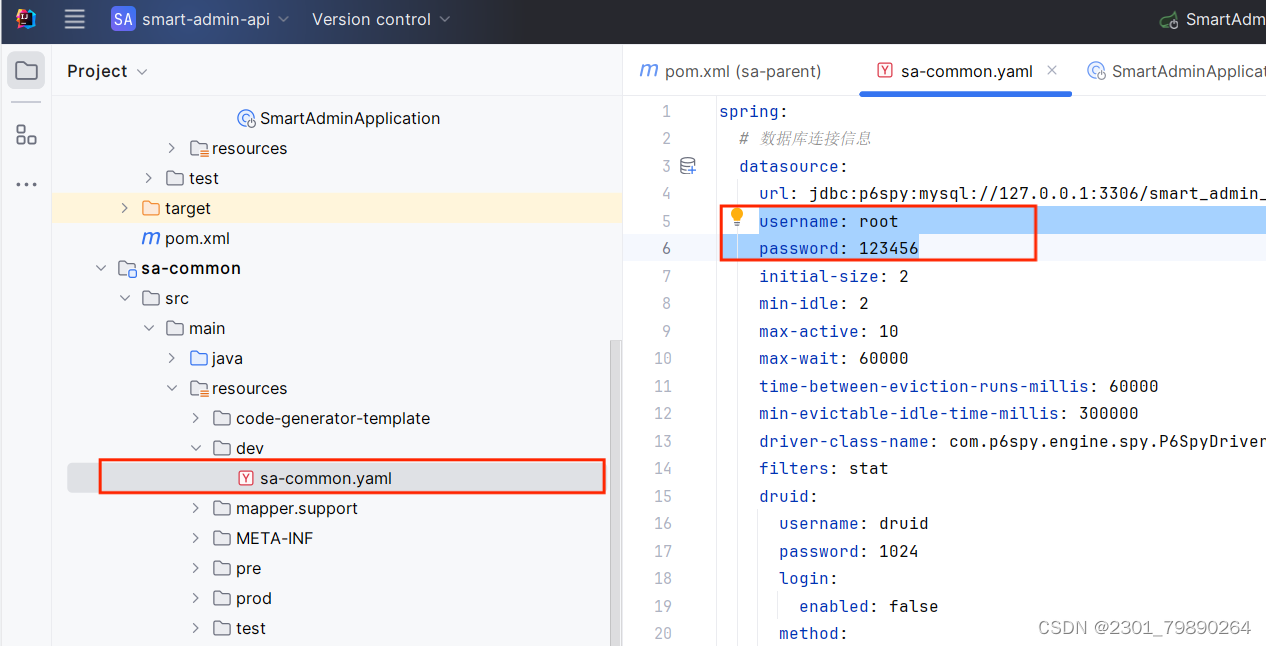Click the time-between-eviction-runs-millis line
This screenshot has width=1266, height=646.
(x=958, y=386)
